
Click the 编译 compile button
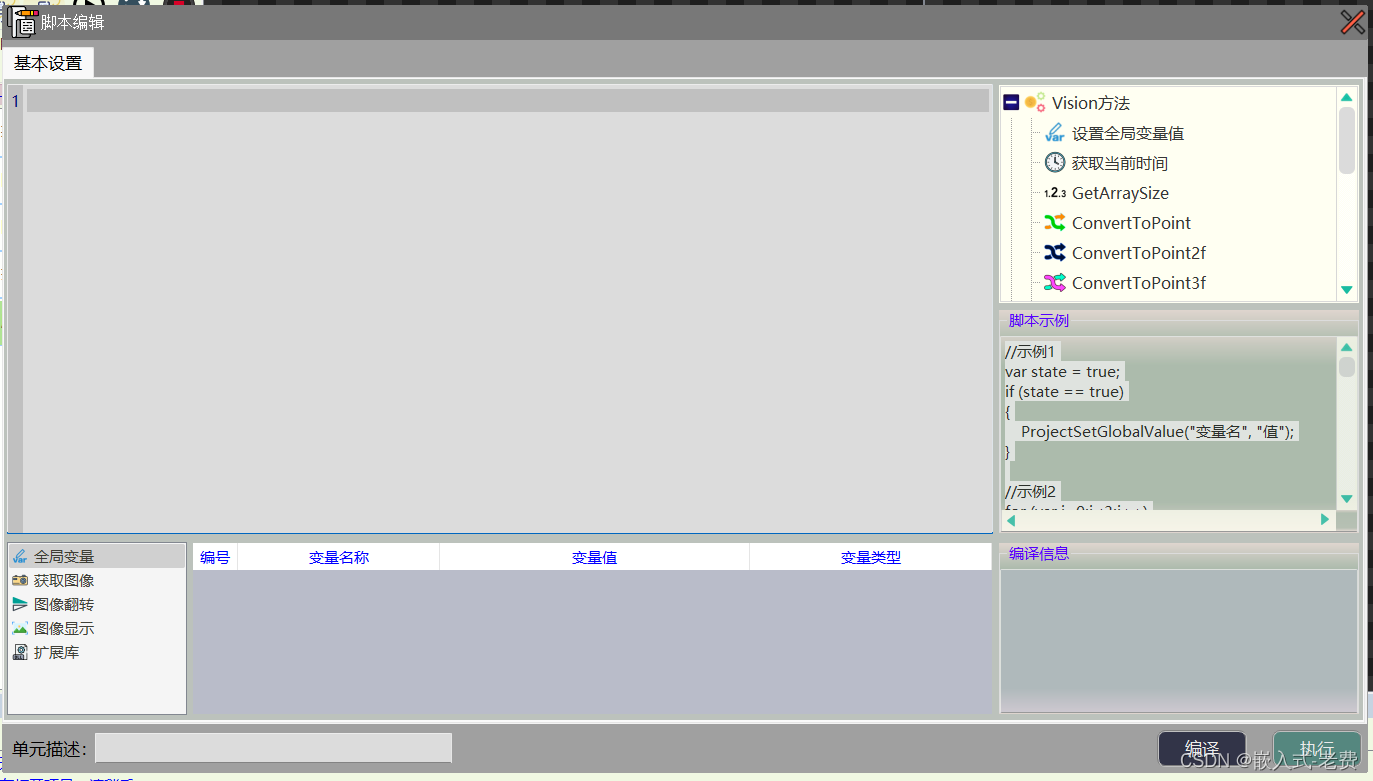coord(1202,749)
